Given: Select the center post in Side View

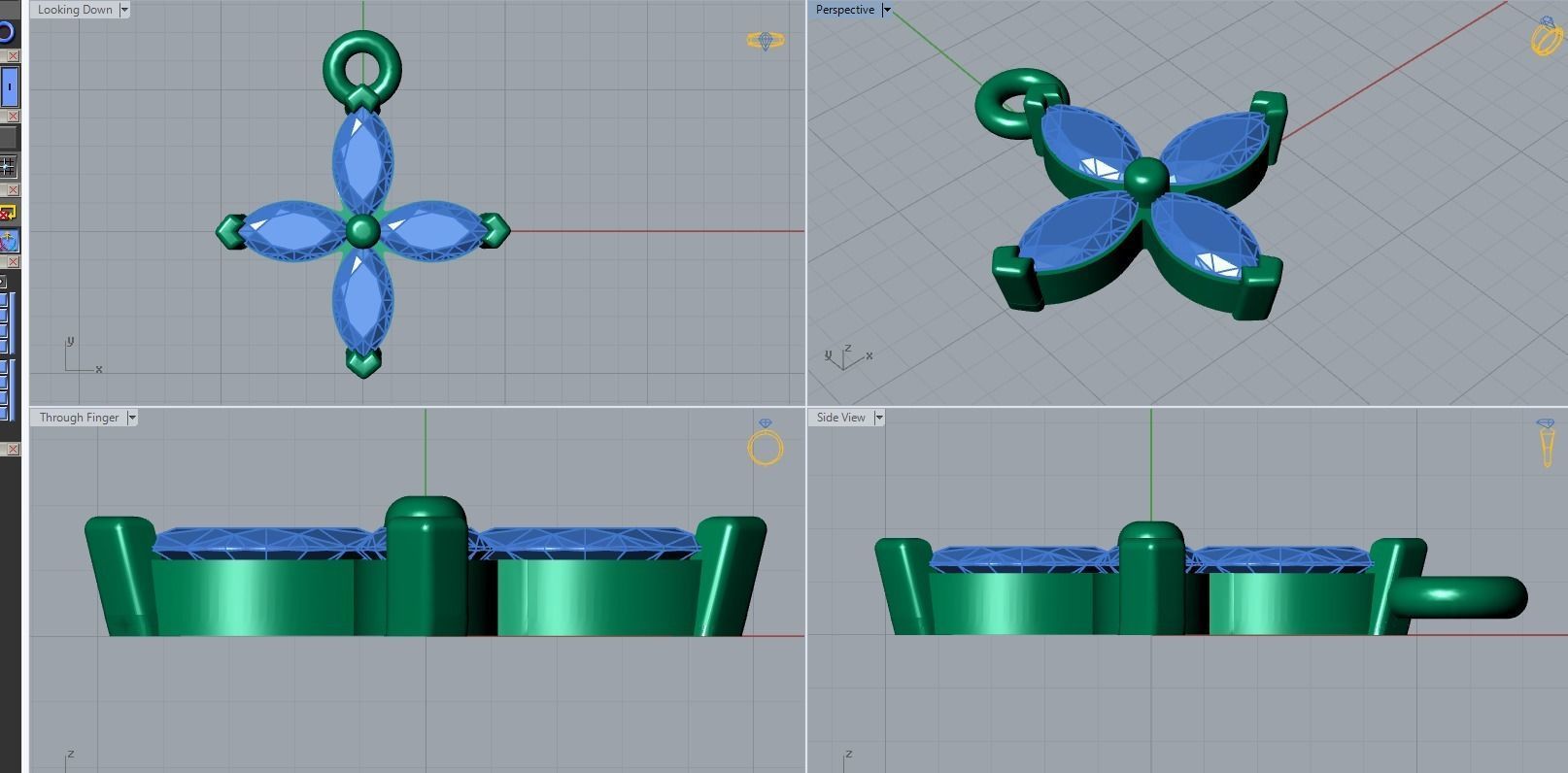Looking at the screenshot, I should (1151, 578).
